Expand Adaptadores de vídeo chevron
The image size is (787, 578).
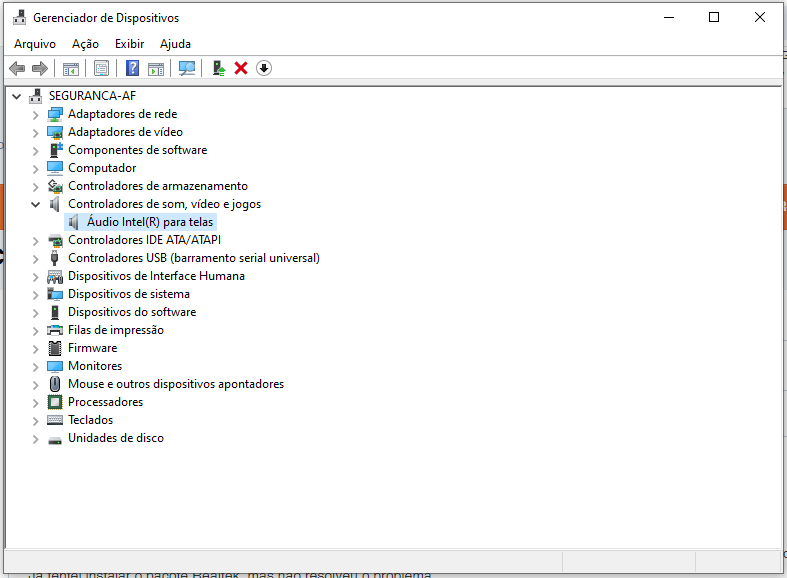tap(35, 133)
